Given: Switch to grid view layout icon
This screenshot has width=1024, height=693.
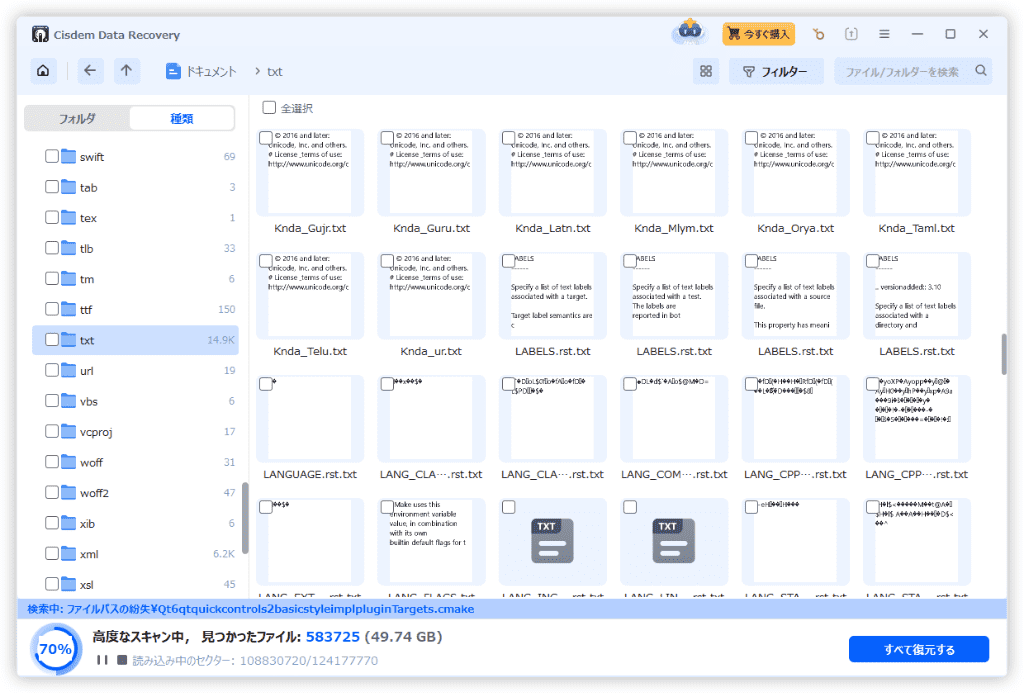Looking at the screenshot, I should pos(706,71).
